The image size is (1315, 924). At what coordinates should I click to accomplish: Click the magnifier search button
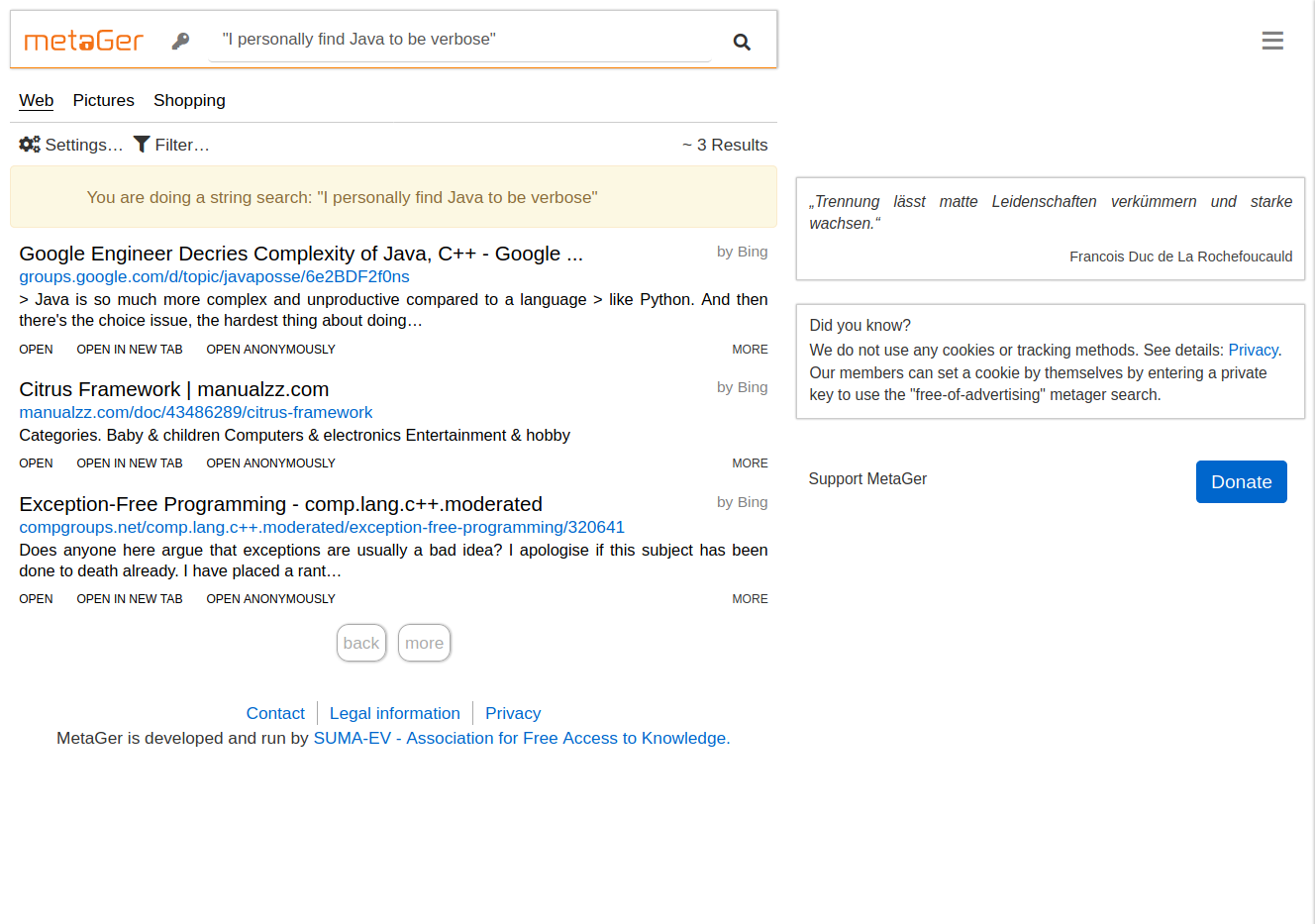pos(742,42)
